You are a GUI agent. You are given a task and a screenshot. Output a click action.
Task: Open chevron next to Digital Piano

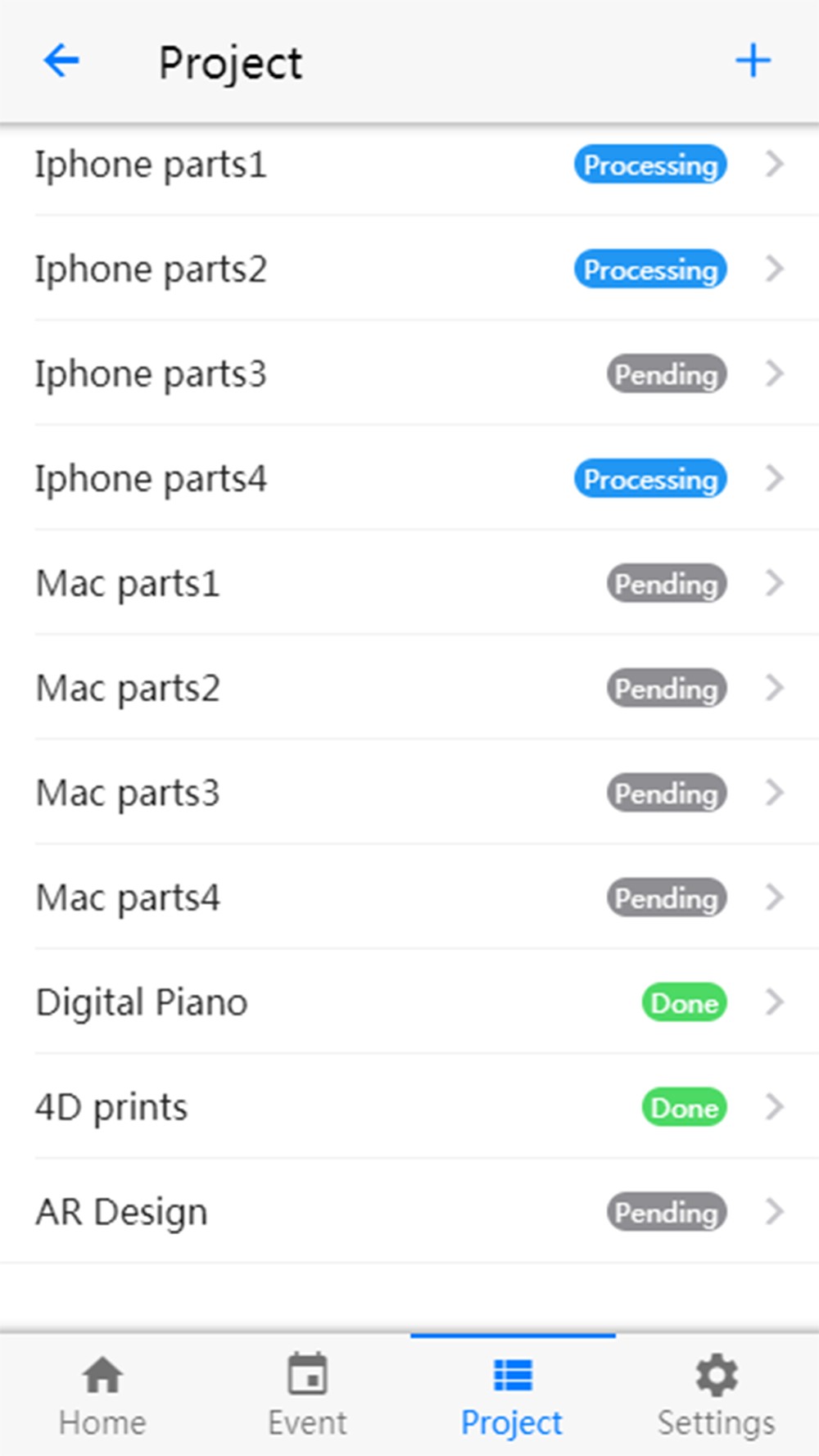775,1002
